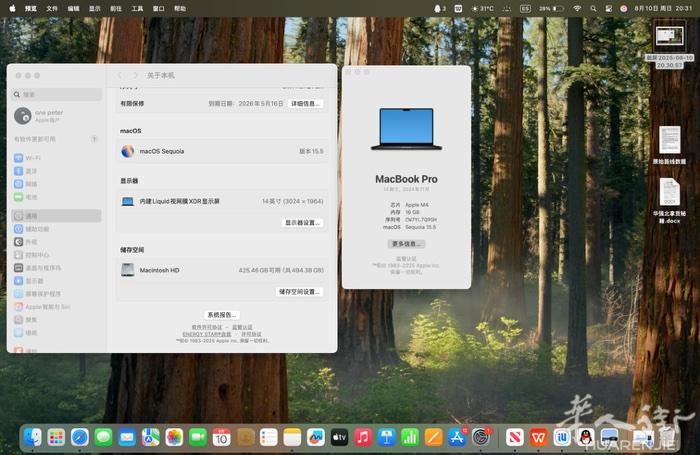Open Wi-Fi status in the menu bar
Screen dimensions: 700x455
[577, 8]
